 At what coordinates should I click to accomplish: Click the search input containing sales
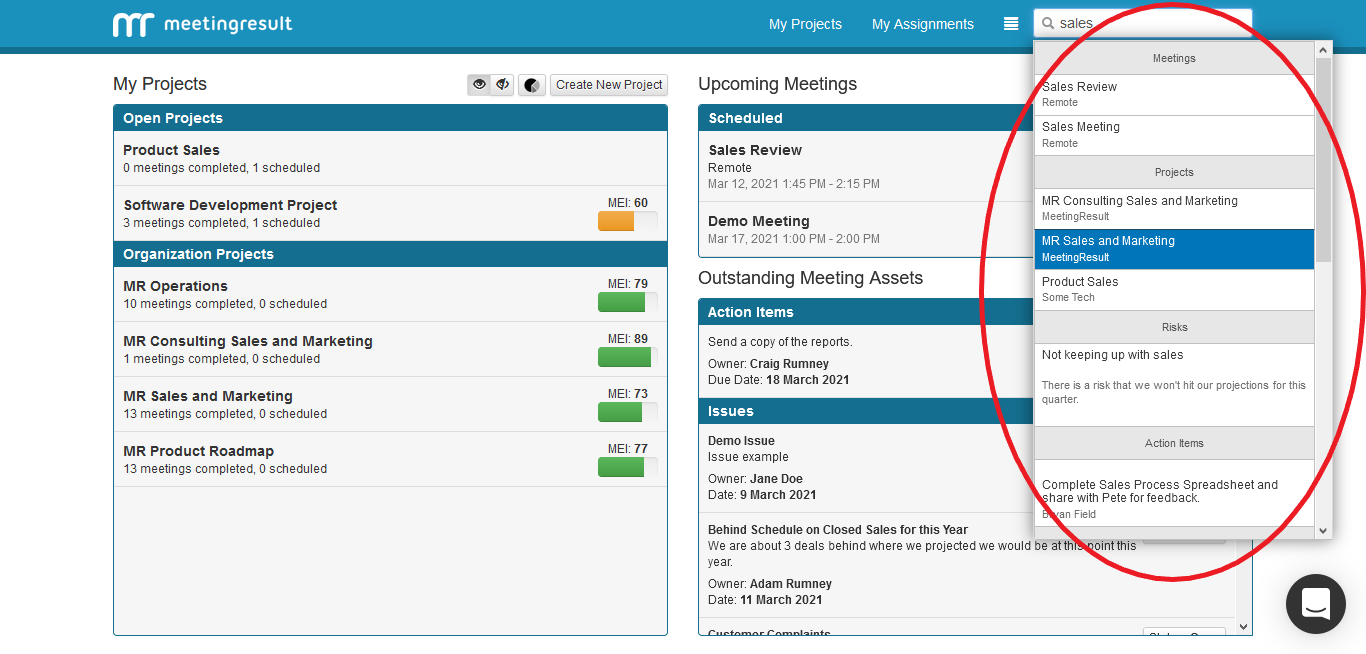[x=1150, y=23]
